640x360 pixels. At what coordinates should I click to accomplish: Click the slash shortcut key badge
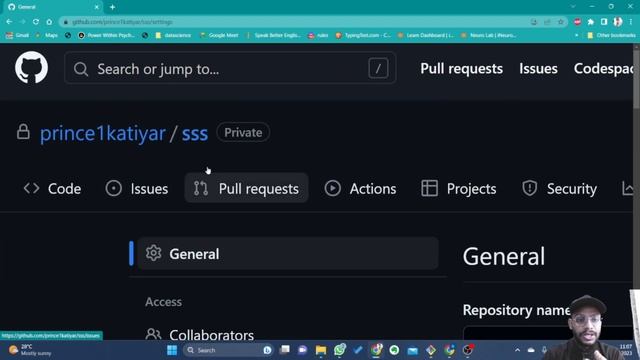pos(378,68)
